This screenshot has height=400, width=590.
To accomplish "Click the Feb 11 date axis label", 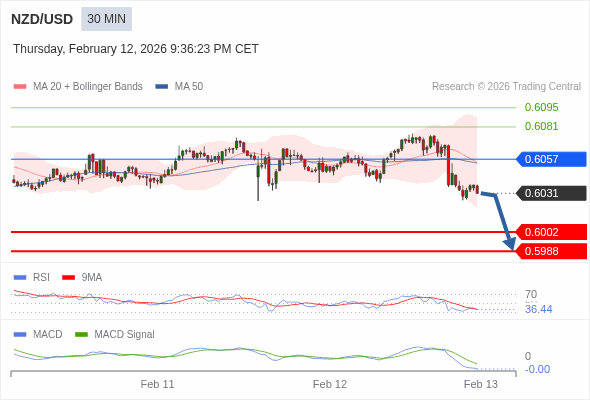I will (157, 384).
